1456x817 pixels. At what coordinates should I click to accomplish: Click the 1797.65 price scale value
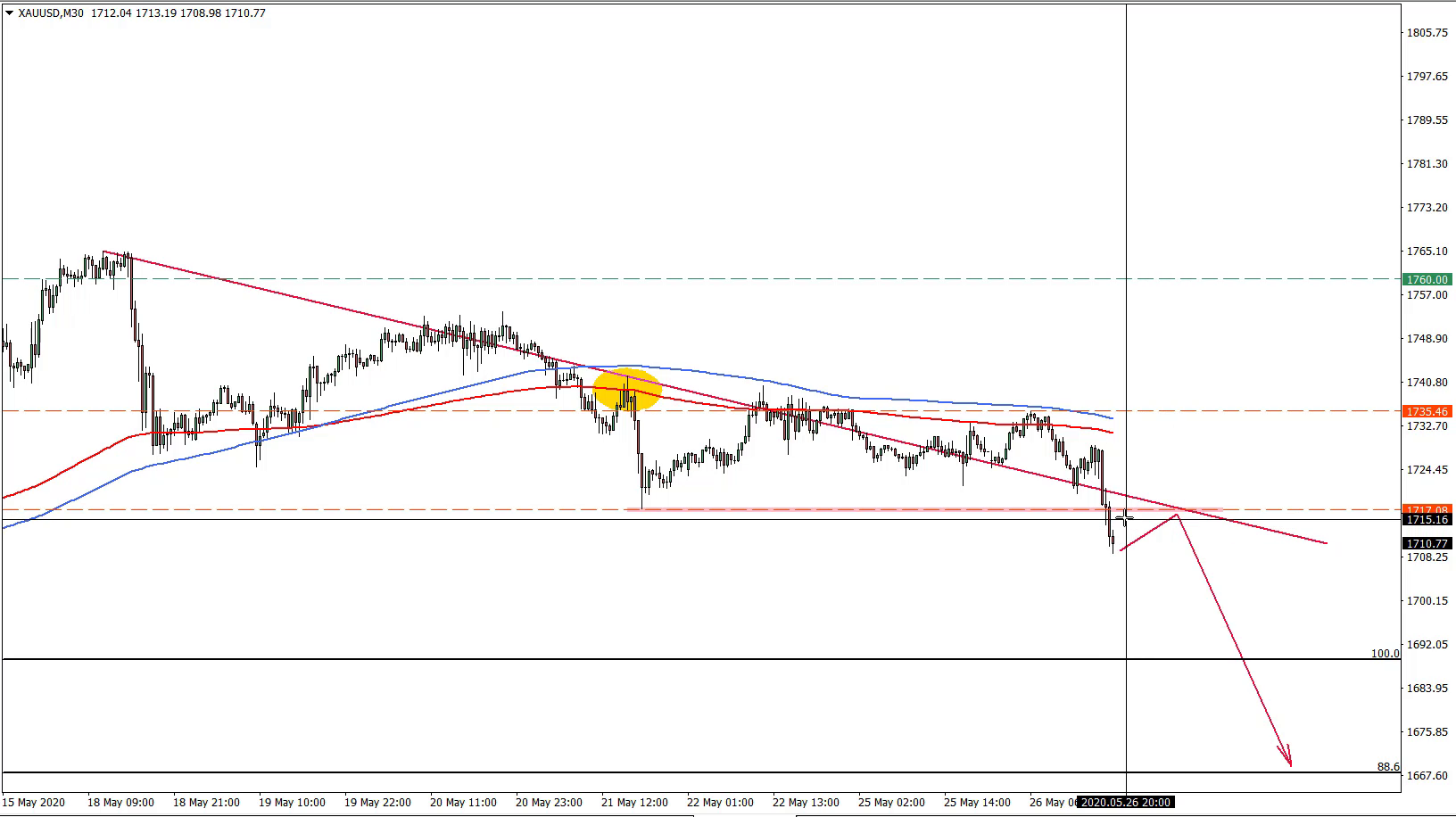tap(1427, 77)
